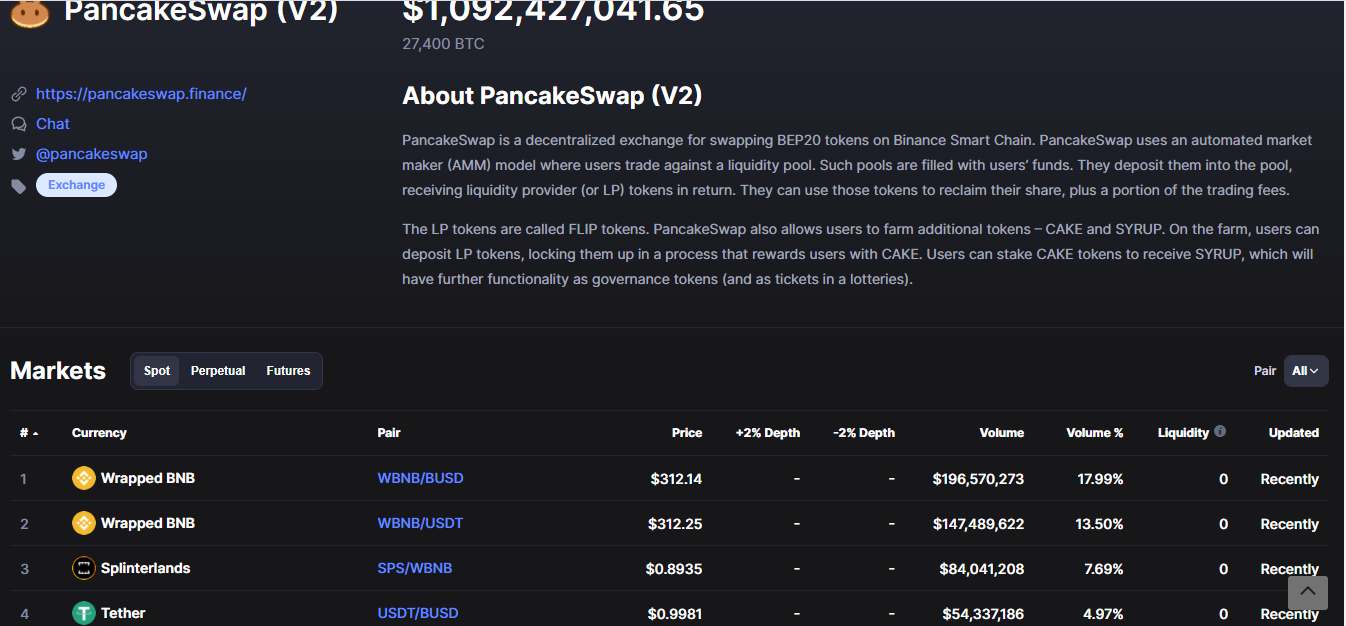Click the Wrapped BNB coin icon in row 2
1346x626 pixels.
(x=84, y=523)
